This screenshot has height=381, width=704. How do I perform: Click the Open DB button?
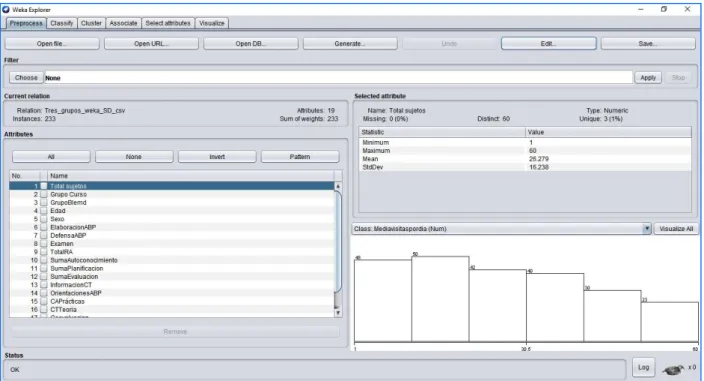coord(251,44)
